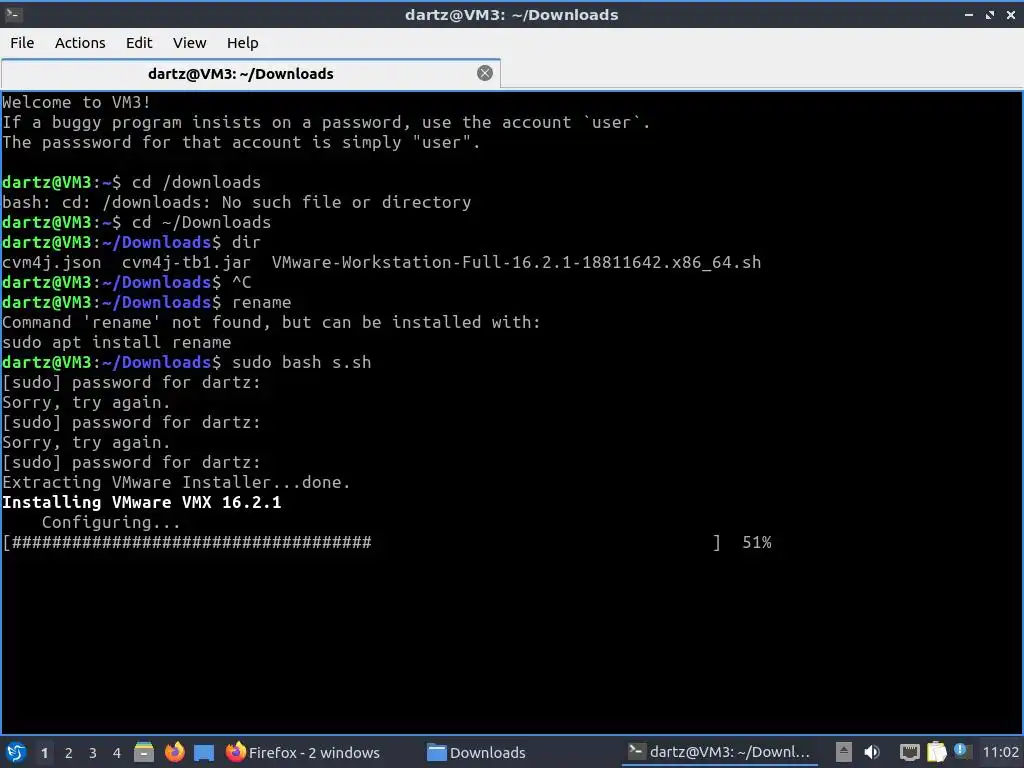Click the 'Extracting VMware Installer...done.' line
Image resolution: width=1024 pixels, height=768 pixels.
(176, 483)
